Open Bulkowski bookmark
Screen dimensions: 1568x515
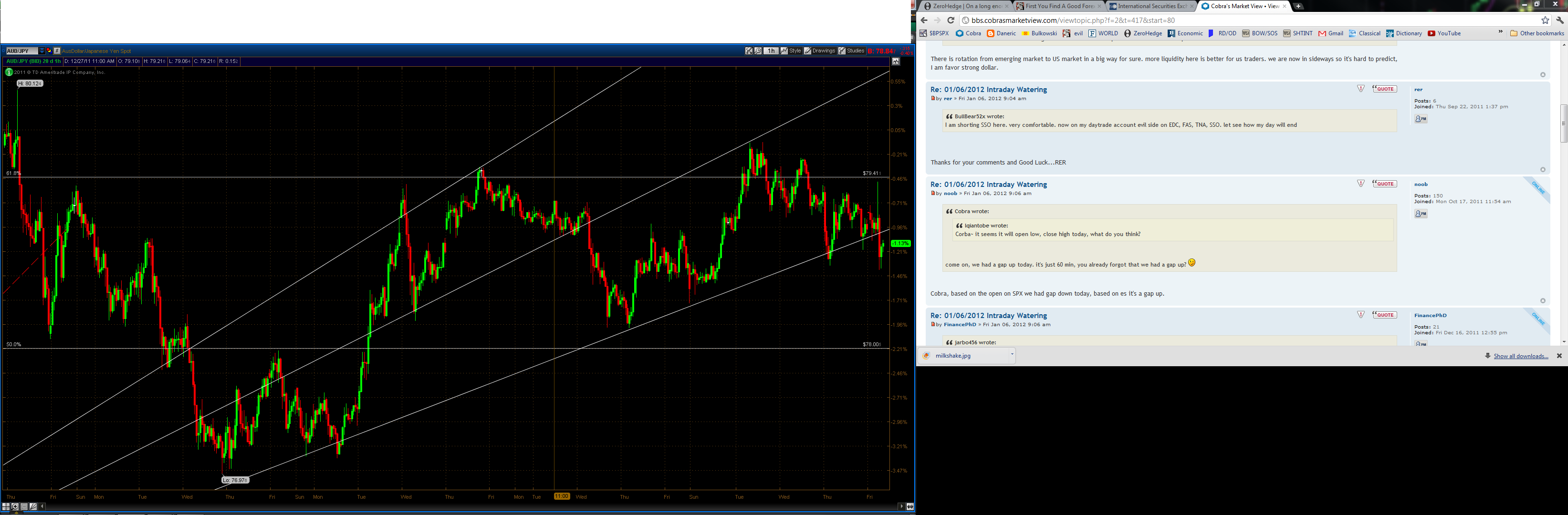(1040, 33)
